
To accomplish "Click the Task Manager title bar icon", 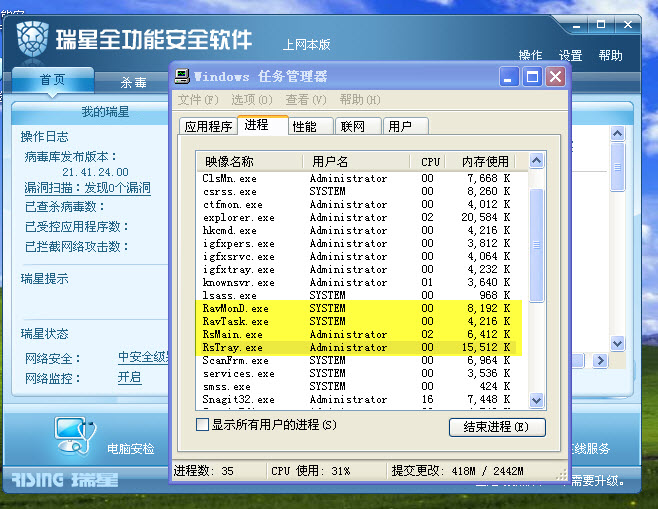I will click(182, 76).
